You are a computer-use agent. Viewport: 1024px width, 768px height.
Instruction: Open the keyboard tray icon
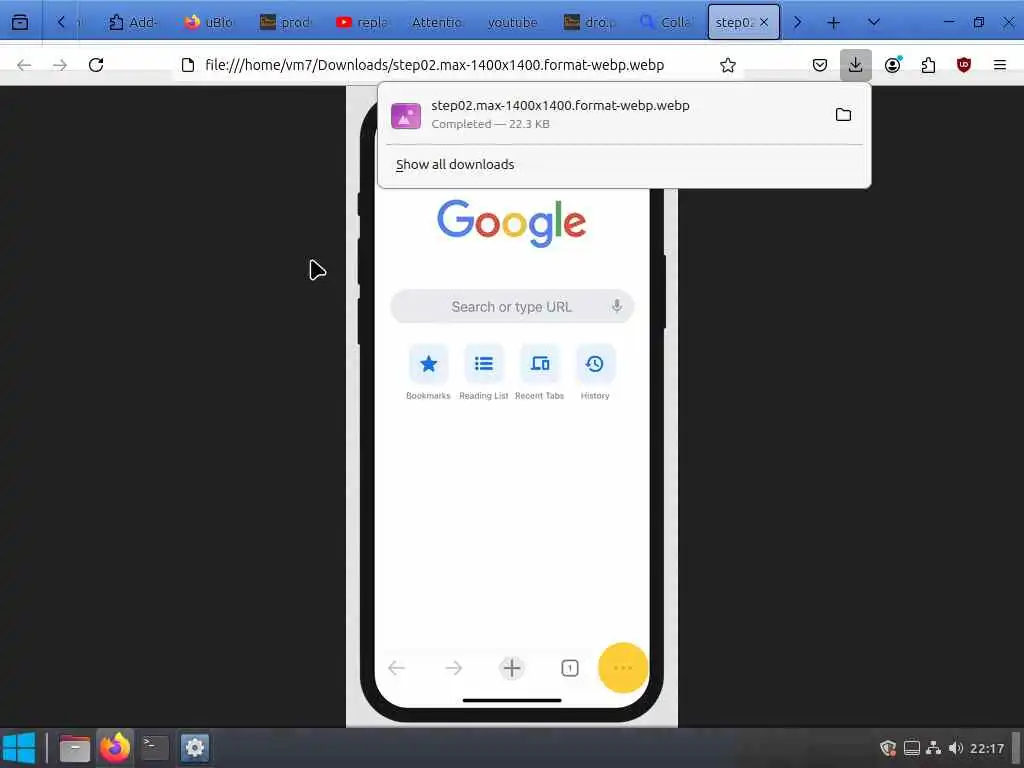tap(912, 748)
